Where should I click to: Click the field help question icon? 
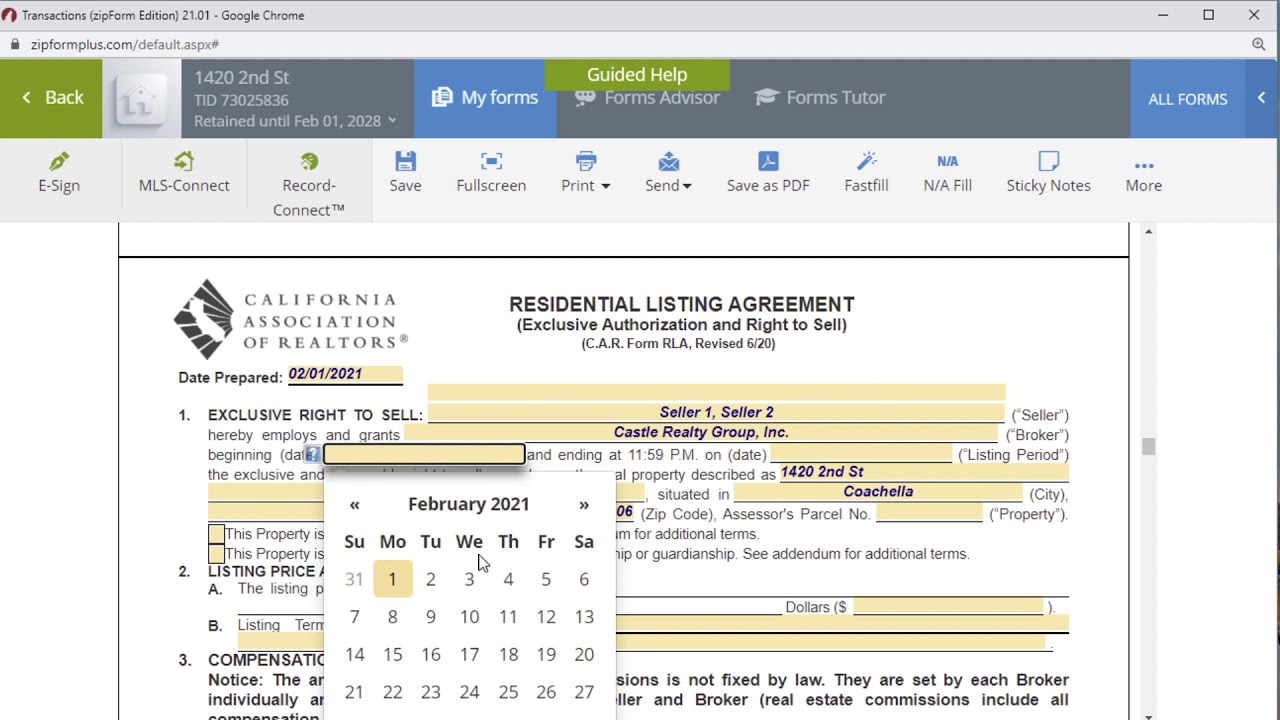tap(313, 455)
